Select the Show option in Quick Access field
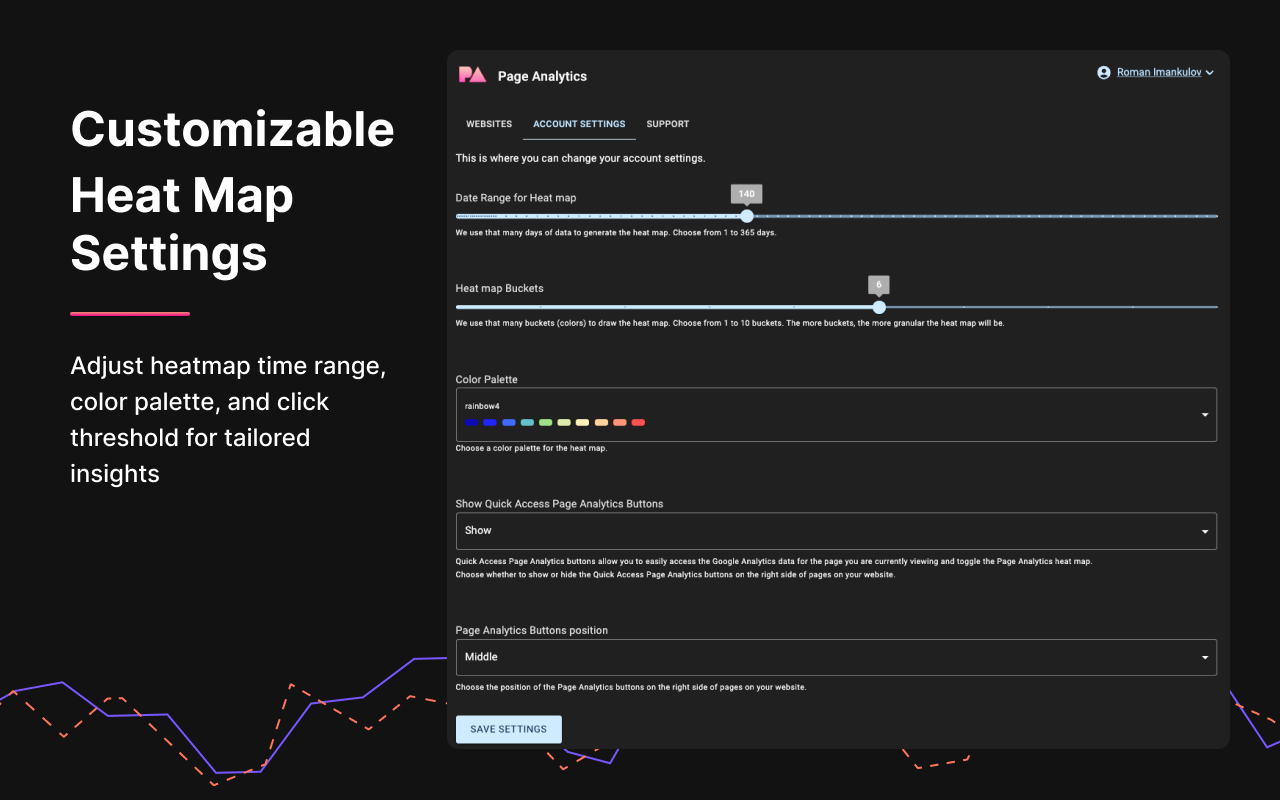 [x=478, y=531]
